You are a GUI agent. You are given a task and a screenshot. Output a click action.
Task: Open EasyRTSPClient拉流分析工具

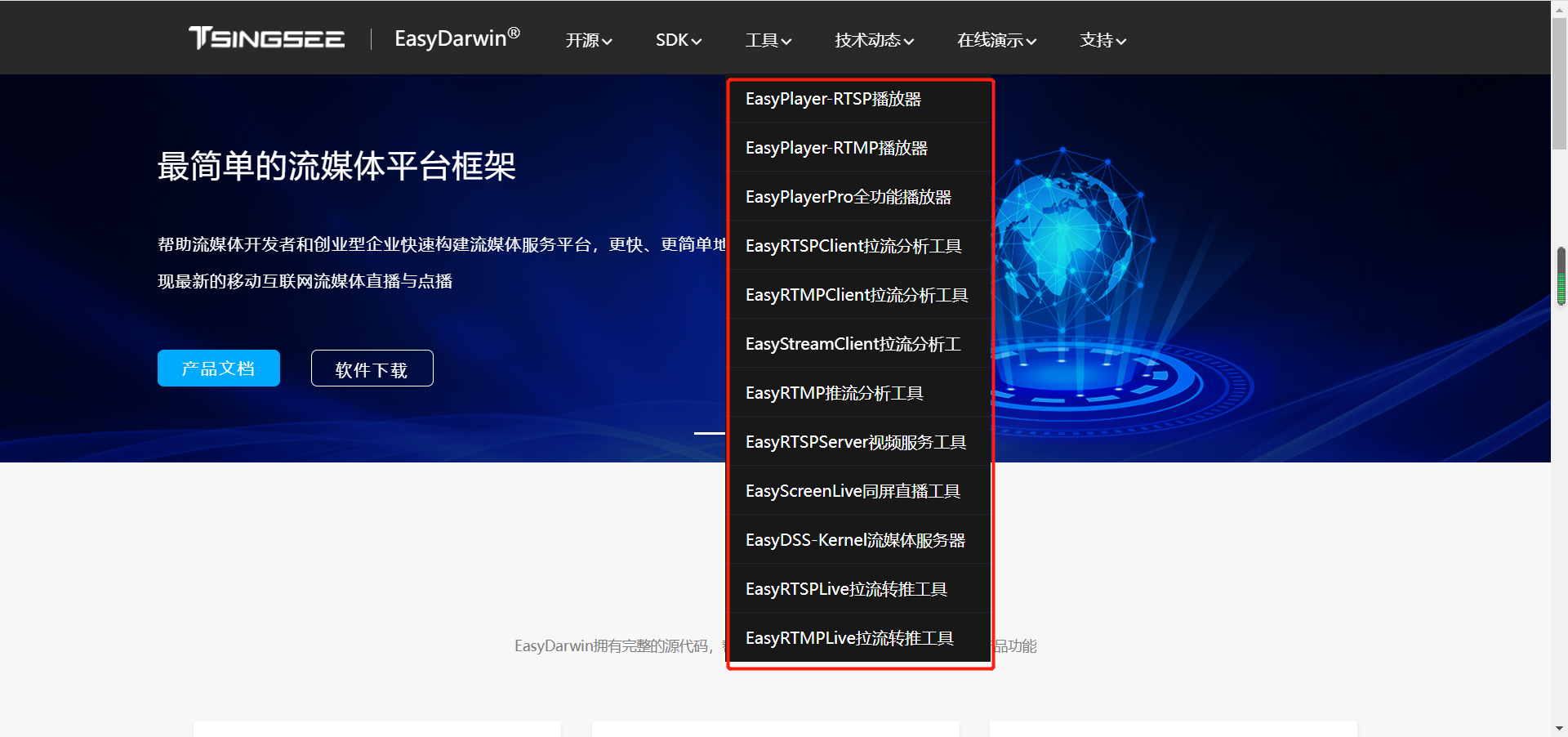coord(853,246)
